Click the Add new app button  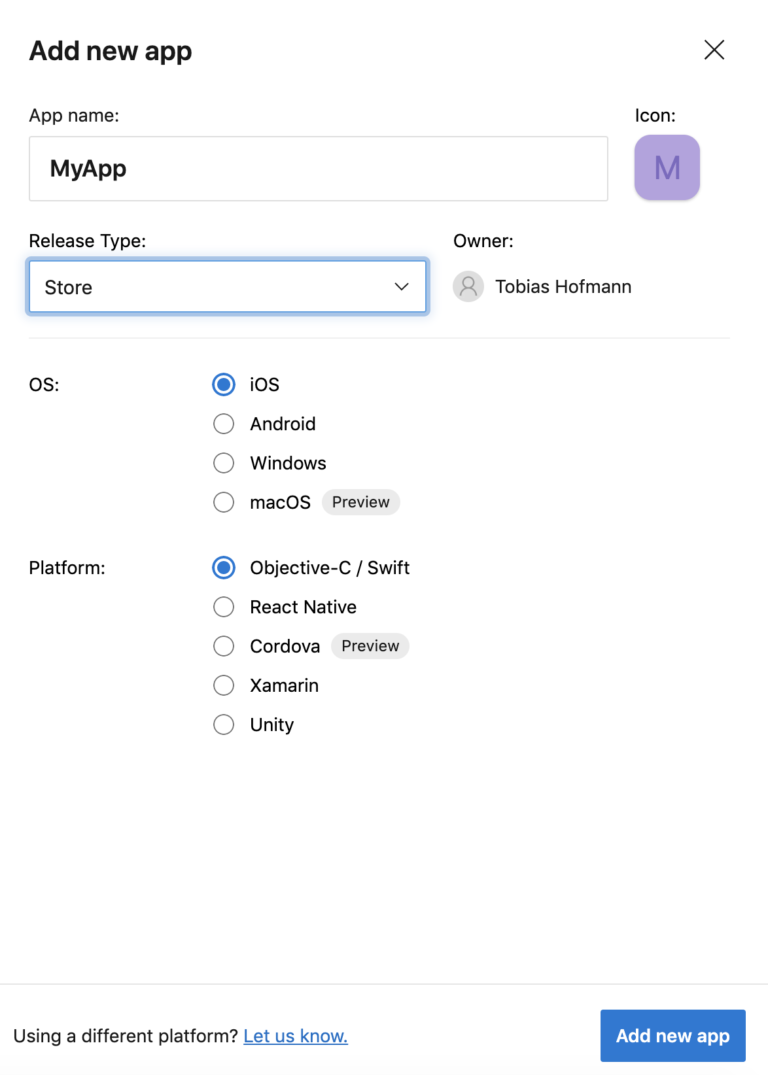click(672, 1035)
